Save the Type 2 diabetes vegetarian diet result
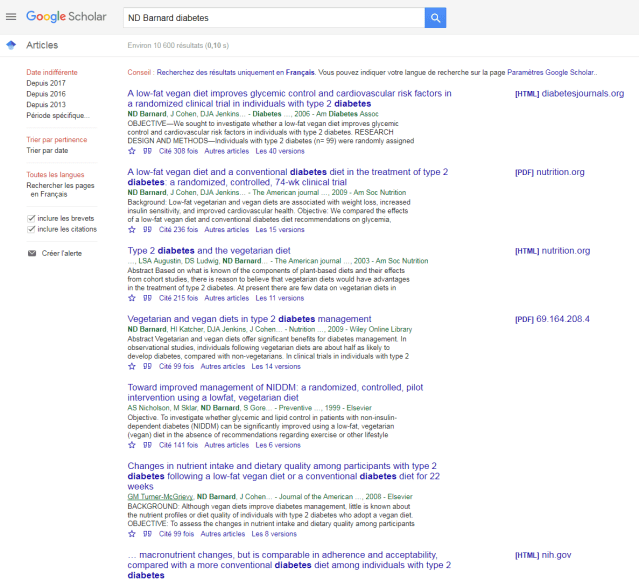This screenshot has height=581, width=639. coord(132,298)
